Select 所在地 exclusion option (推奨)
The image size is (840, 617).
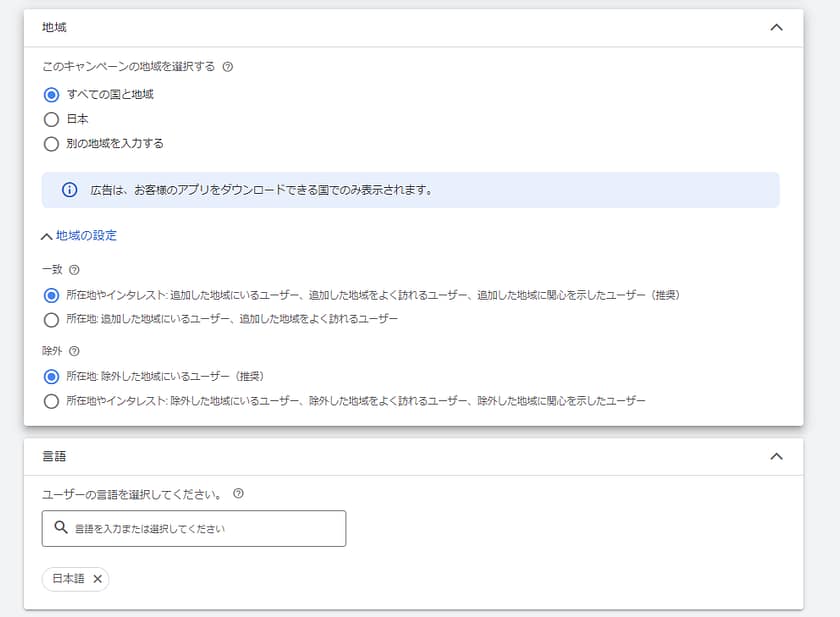[x=52, y=376]
